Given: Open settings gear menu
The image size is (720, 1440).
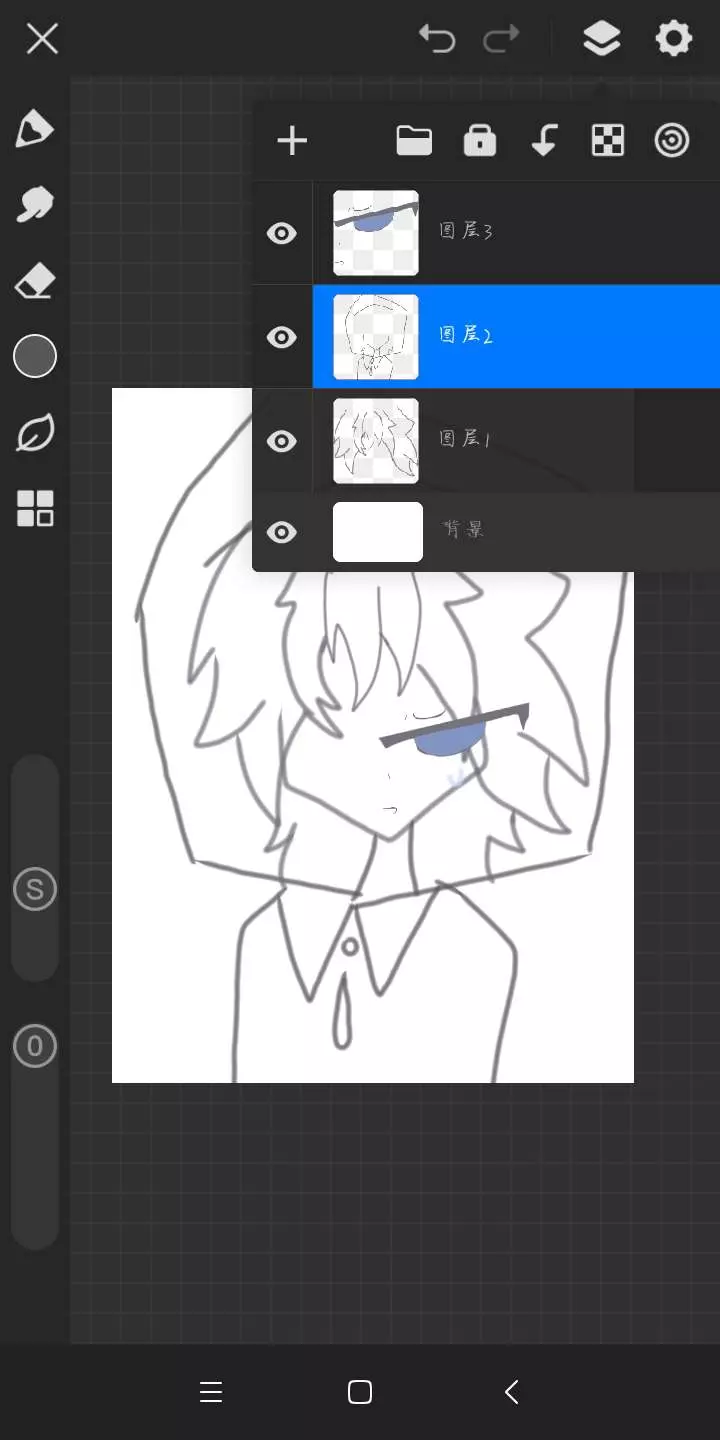Looking at the screenshot, I should [x=673, y=40].
